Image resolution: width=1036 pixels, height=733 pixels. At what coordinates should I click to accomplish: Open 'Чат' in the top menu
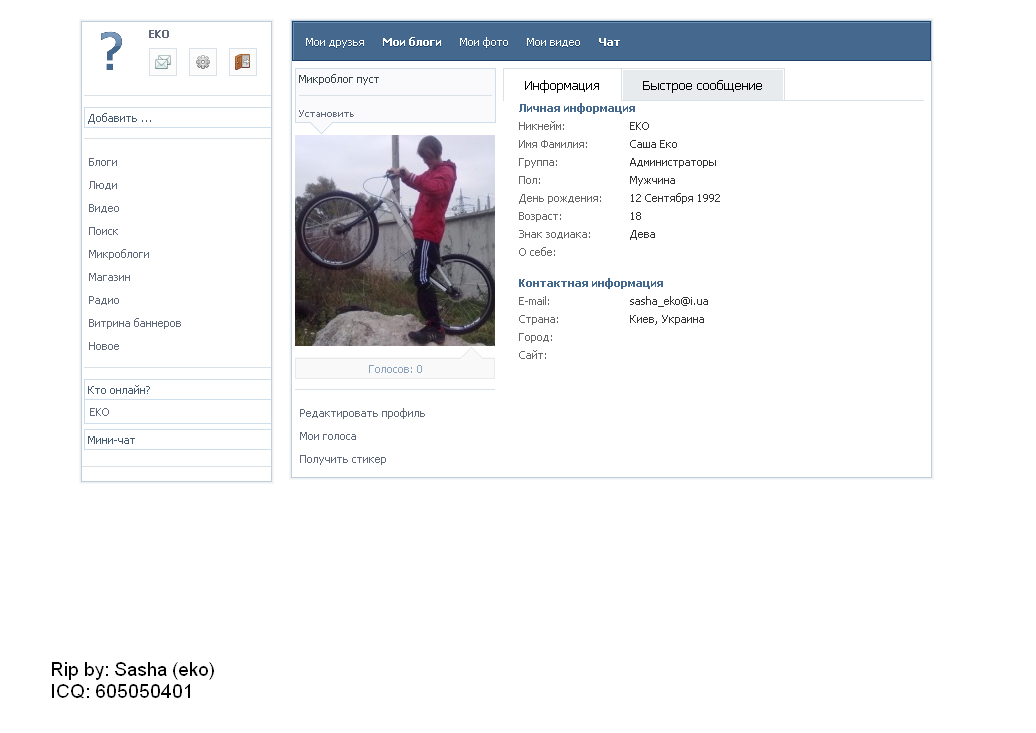(609, 42)
